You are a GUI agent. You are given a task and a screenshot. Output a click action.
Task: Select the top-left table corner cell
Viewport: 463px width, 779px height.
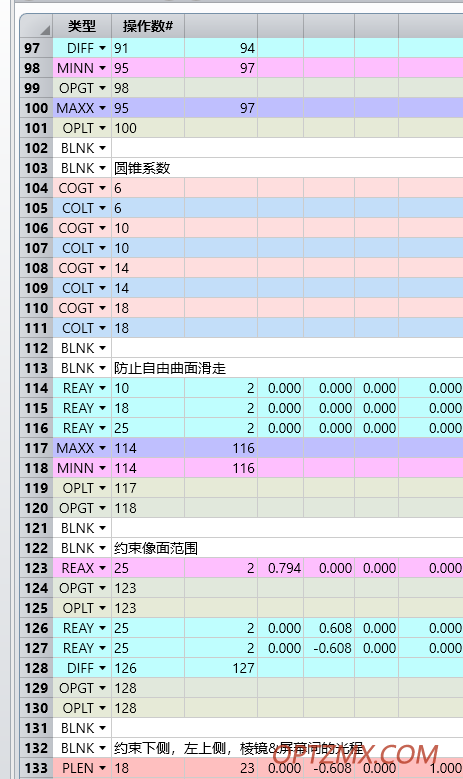(36, 26)
